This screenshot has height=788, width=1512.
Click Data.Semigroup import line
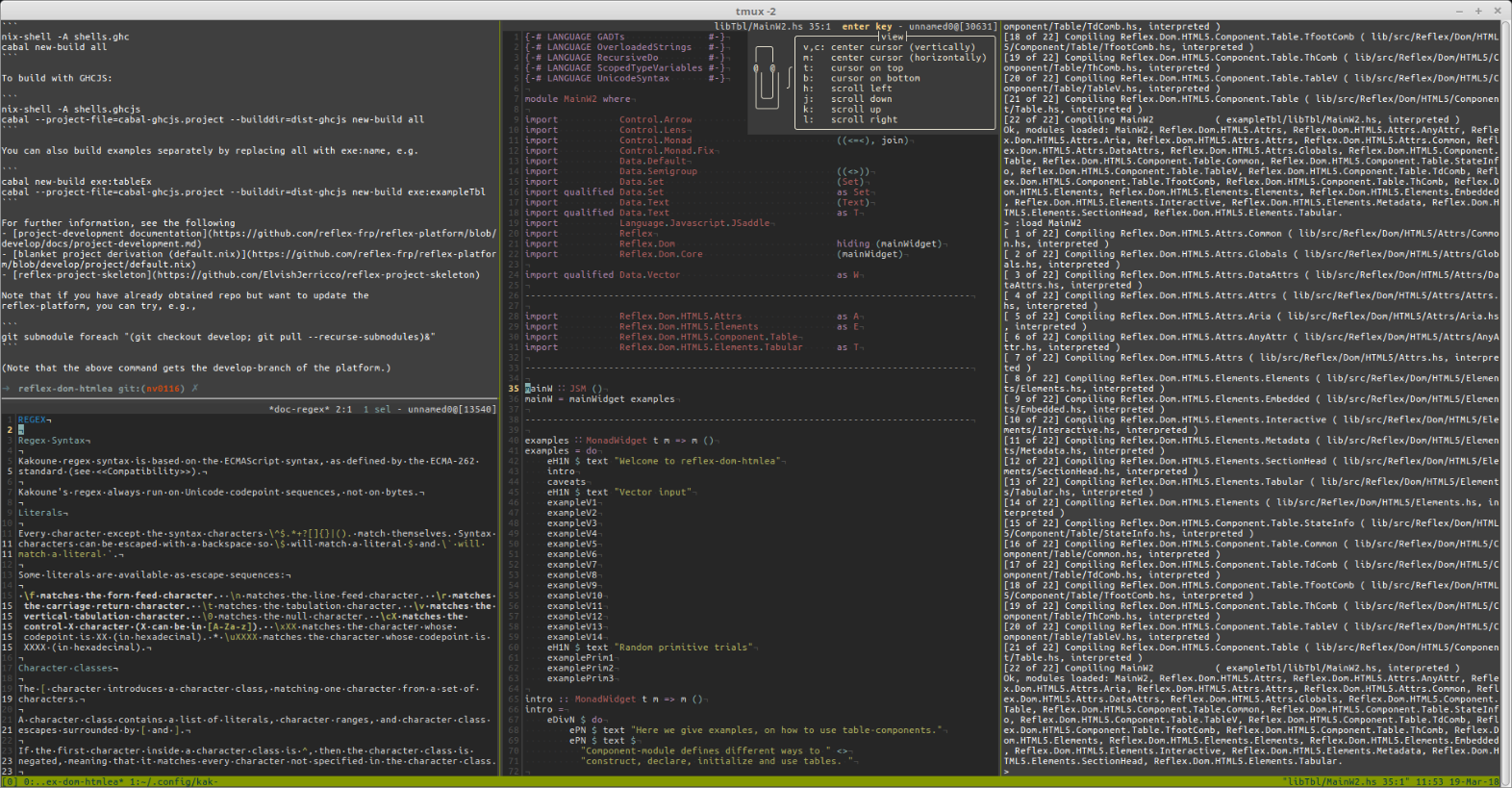pyautogui.click(x=697, y=171)
